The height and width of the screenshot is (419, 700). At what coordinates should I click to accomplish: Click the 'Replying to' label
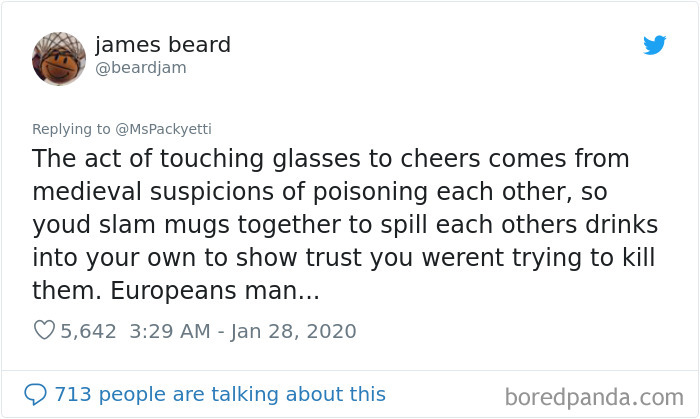[x=71, y=129]
